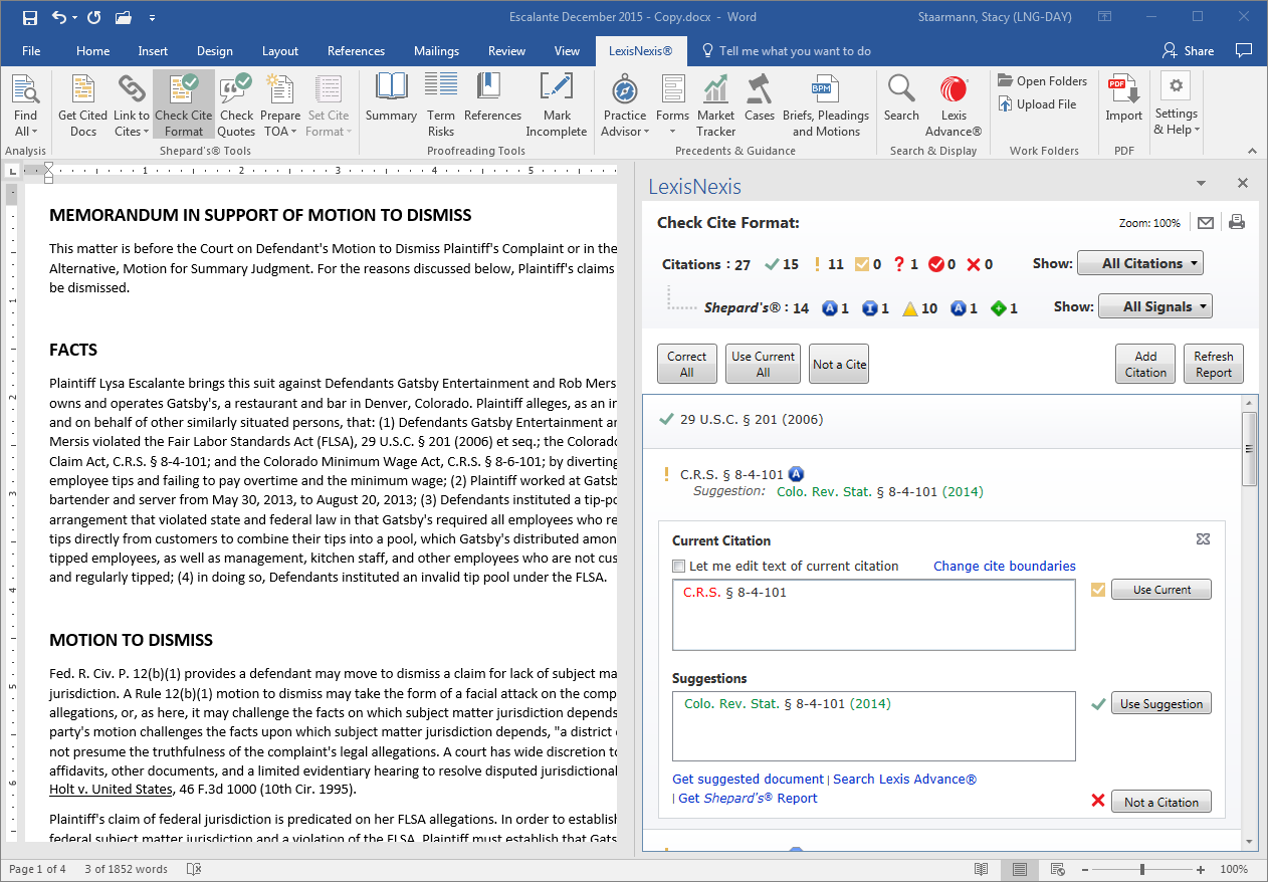The height and width of the screenshot is (882, 1268).
Task: Open Settings & Help menu
Action: click(1176, 106)
